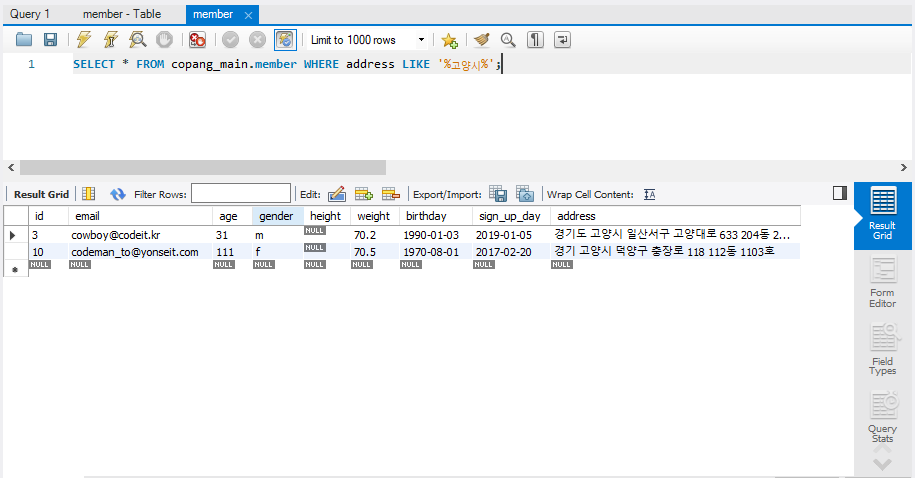The image size is (915, 478).
Task: Export recordset to file icon
Action: point(498,194)
